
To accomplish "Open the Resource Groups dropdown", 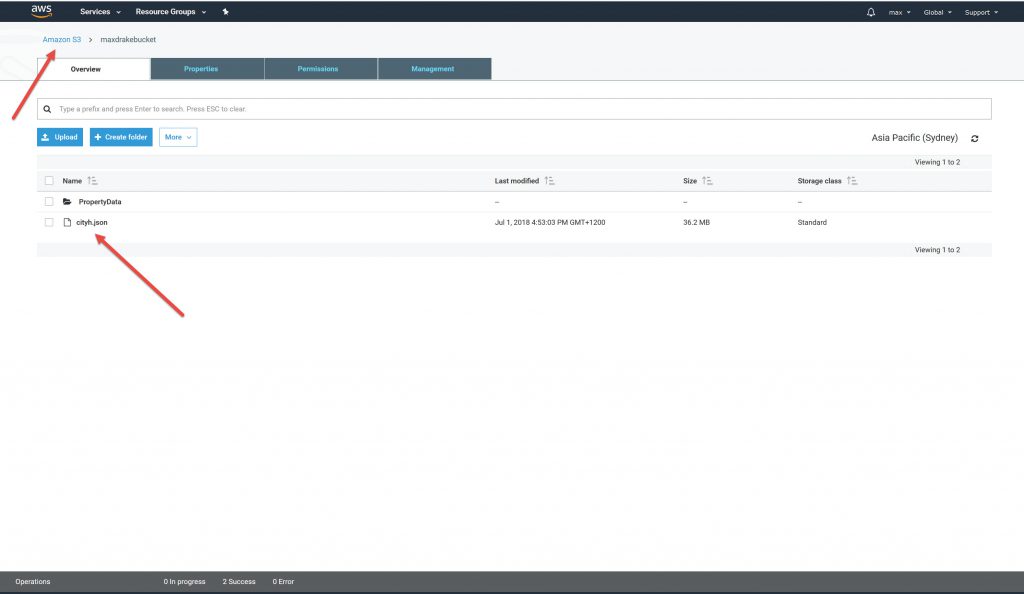I will pyautogui.click(x=171, y=12).
